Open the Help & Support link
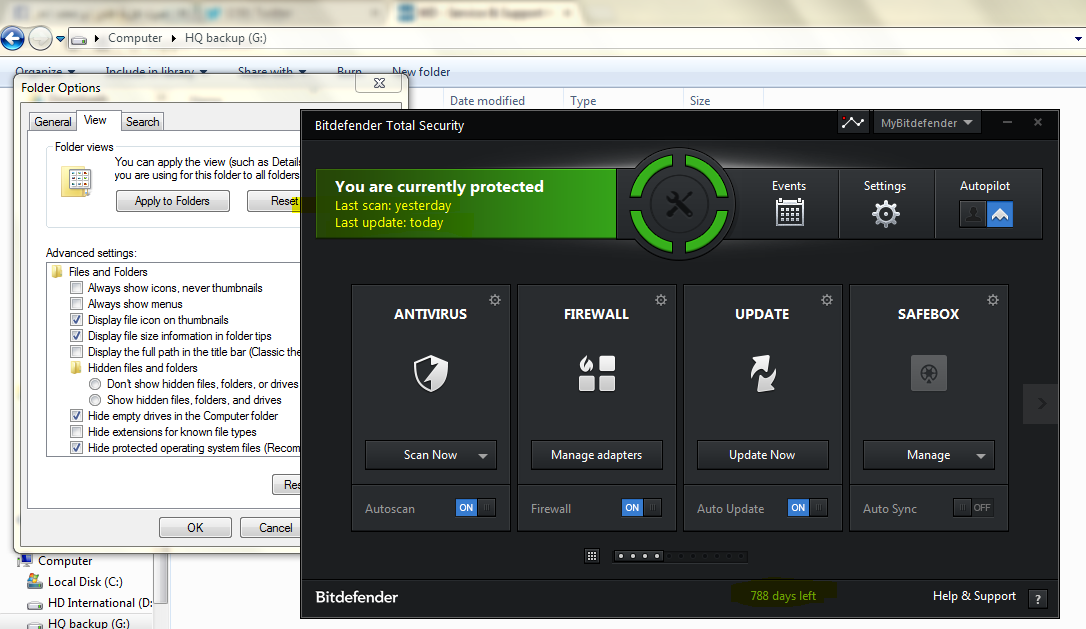 (x=974, y=596)
